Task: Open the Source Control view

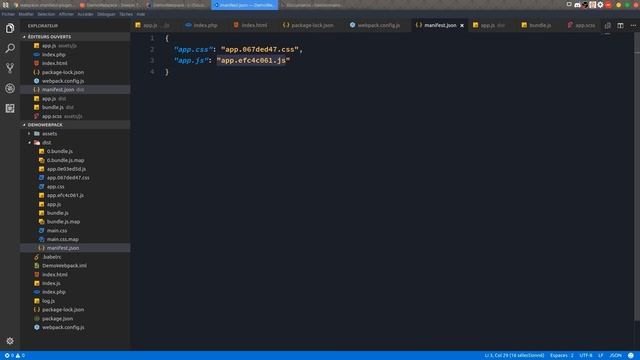Action: click(10, 68)
